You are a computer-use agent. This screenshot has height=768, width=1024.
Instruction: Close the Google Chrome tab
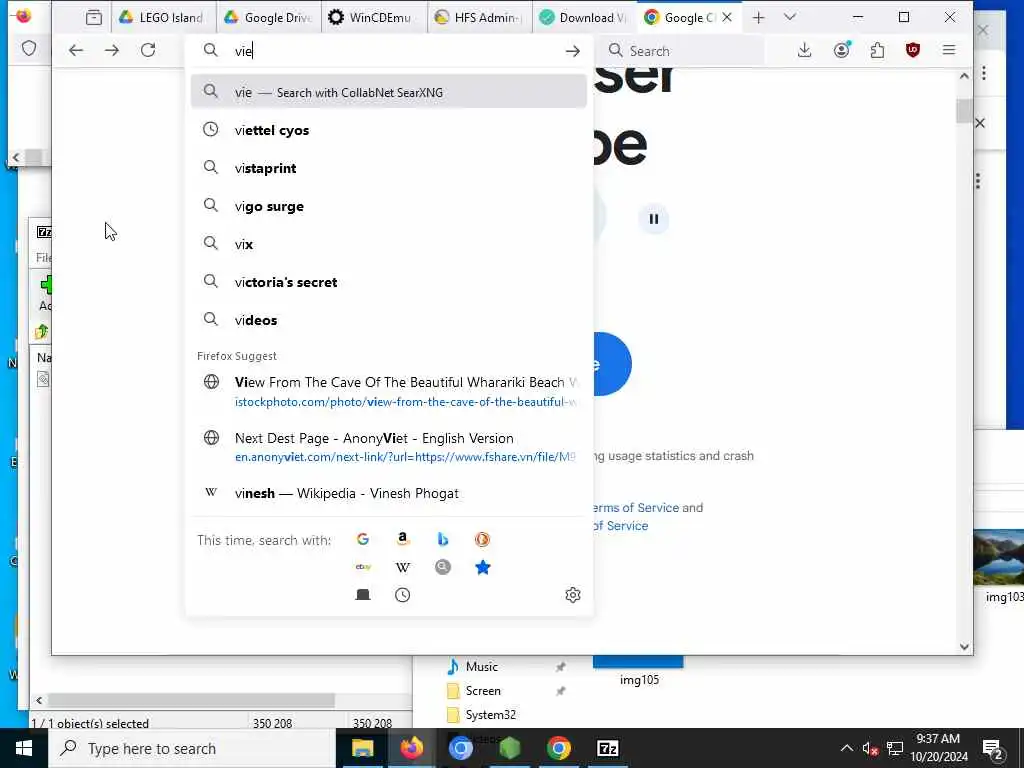pyautogui.click(x=727, y=18)
